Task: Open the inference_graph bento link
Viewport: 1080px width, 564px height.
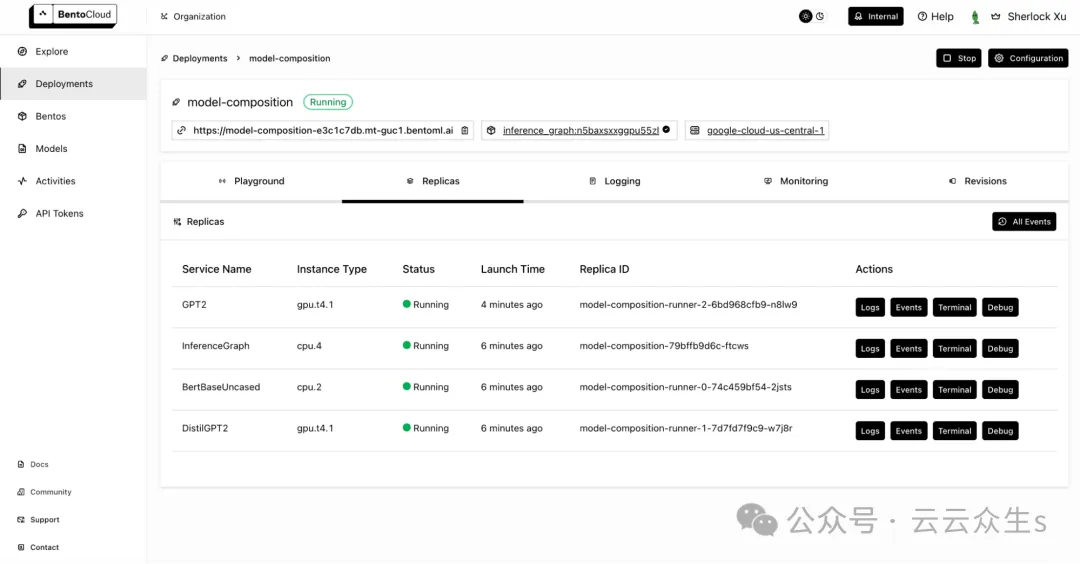Action: coord(580,130)
